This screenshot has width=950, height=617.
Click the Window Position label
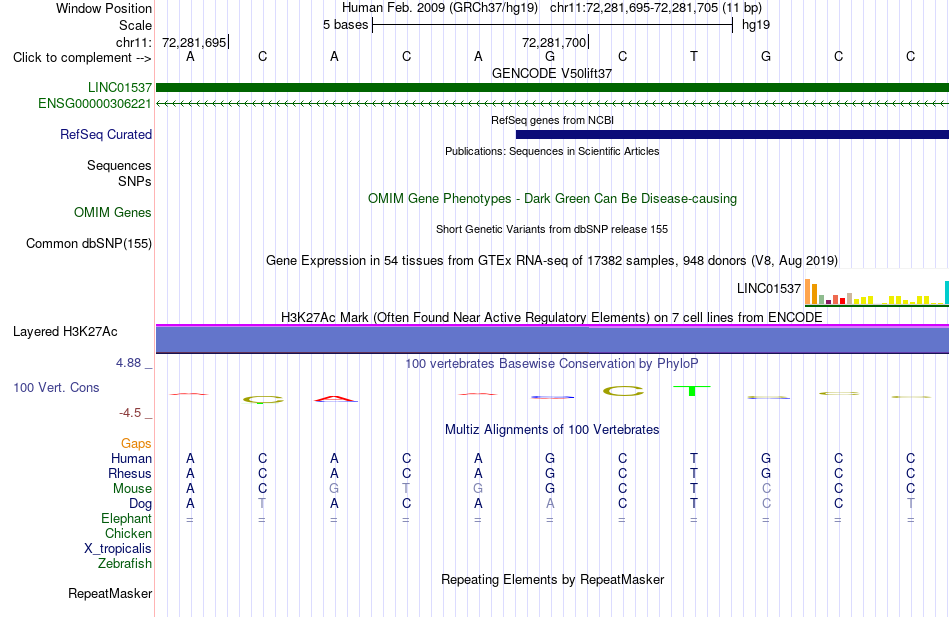click(x=104, y=8)
